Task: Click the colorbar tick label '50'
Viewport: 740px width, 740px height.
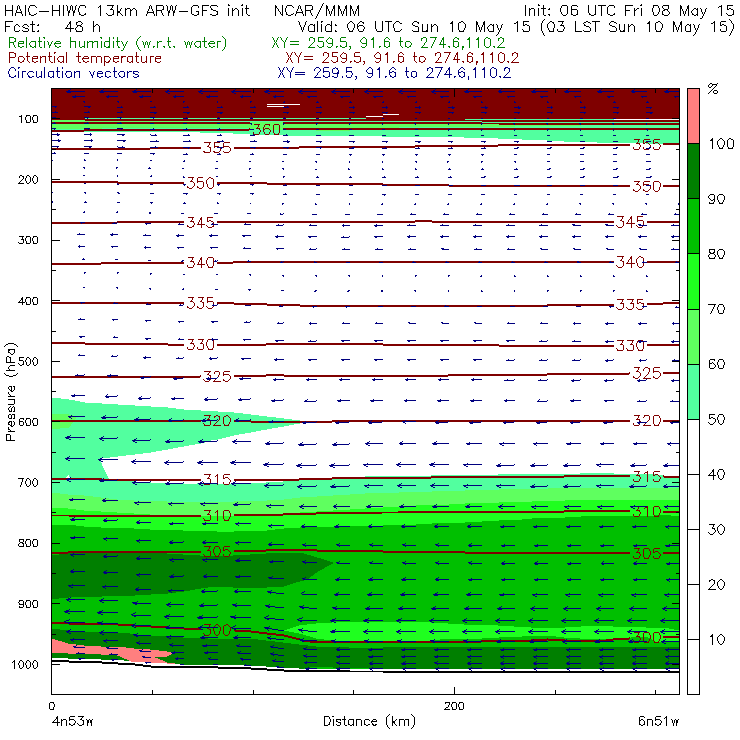Action: point(716,420)
